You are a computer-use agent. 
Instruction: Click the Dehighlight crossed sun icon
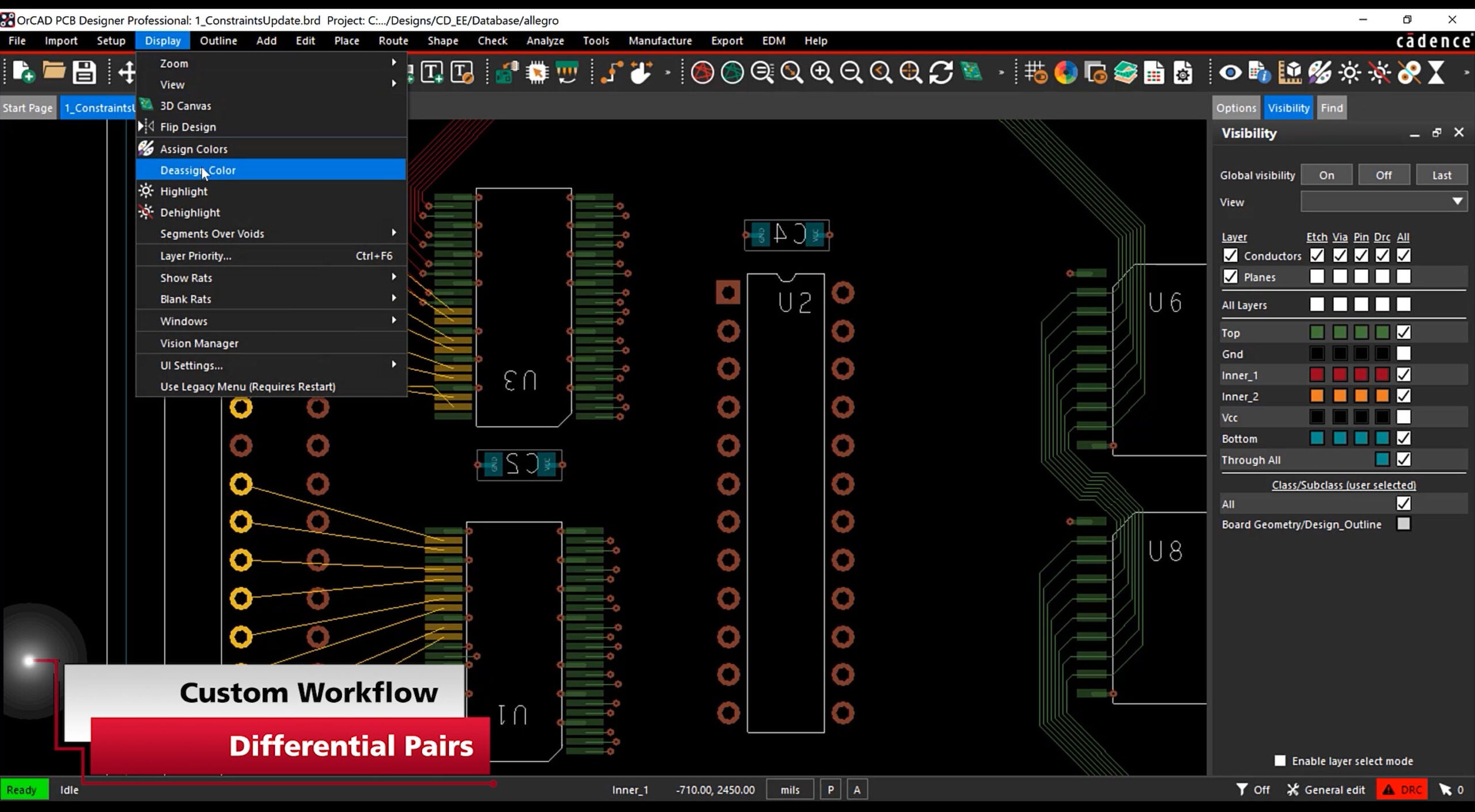click(1380, 73)
